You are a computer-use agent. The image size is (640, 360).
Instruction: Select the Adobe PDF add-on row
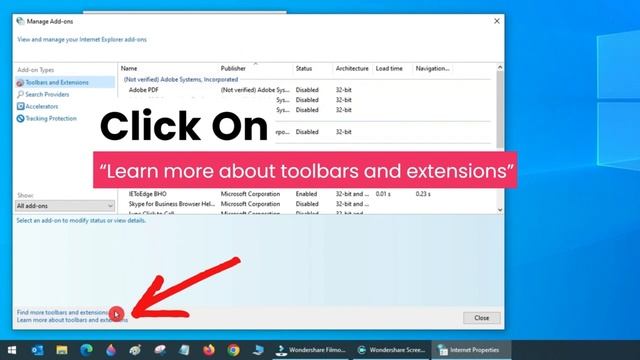point(307,90)
